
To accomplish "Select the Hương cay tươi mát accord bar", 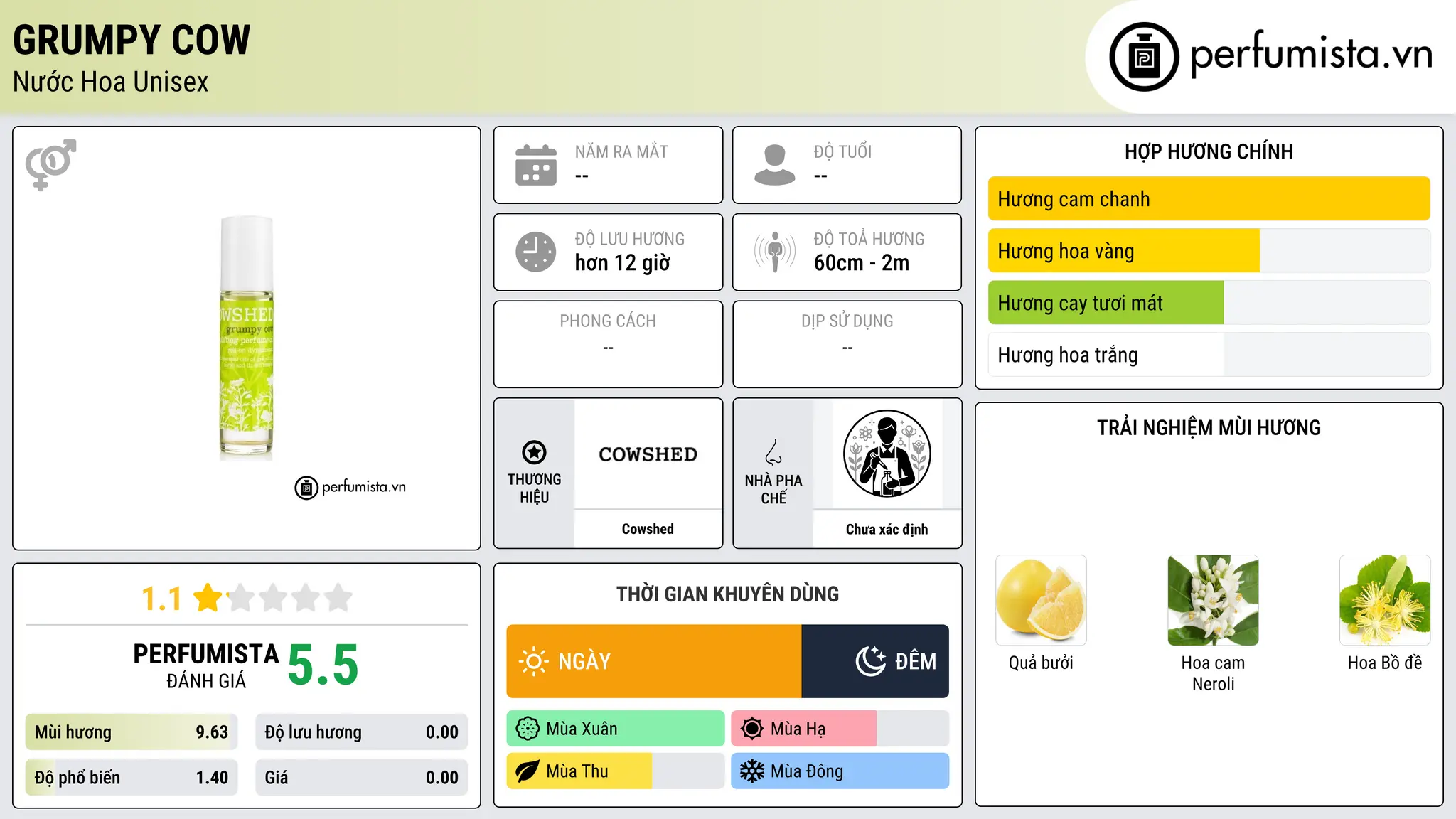I will click(x=1209, y=303).
